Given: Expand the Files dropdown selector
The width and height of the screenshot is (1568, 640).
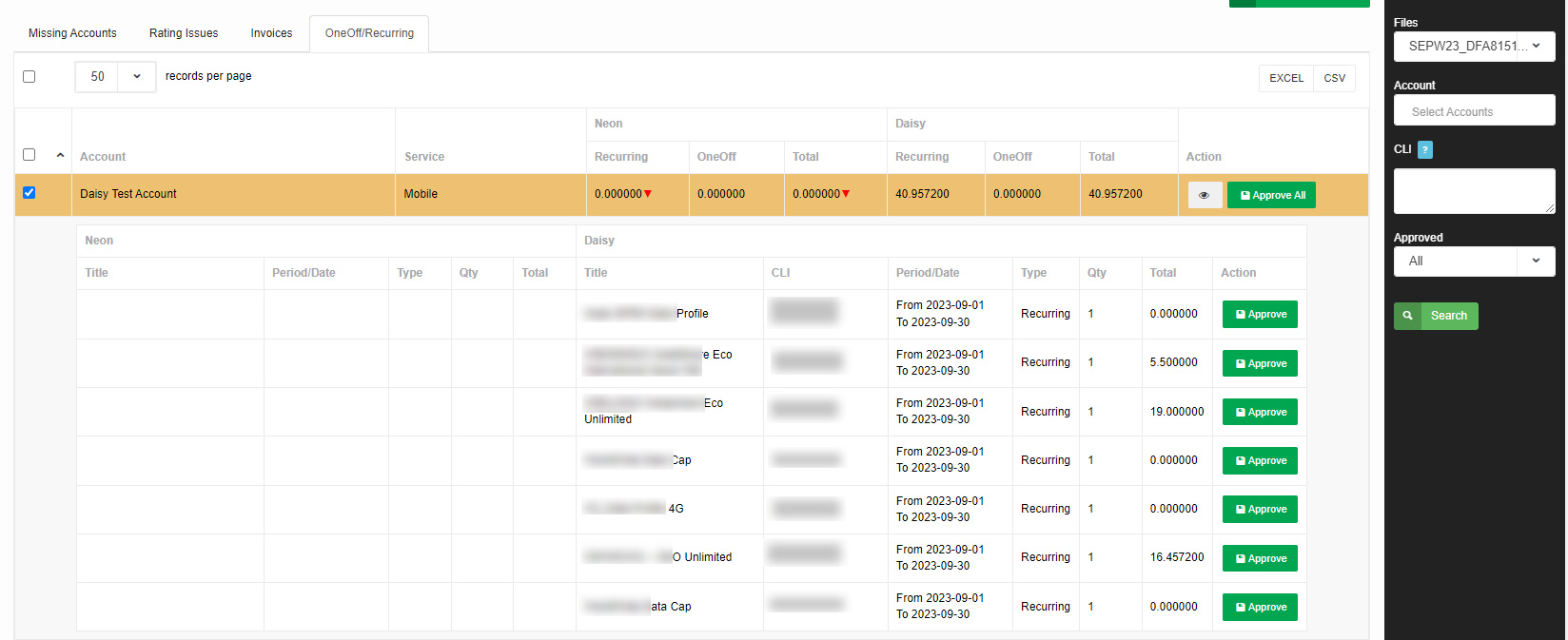Looking at the screenshot, I should (x=1473, y=46).
